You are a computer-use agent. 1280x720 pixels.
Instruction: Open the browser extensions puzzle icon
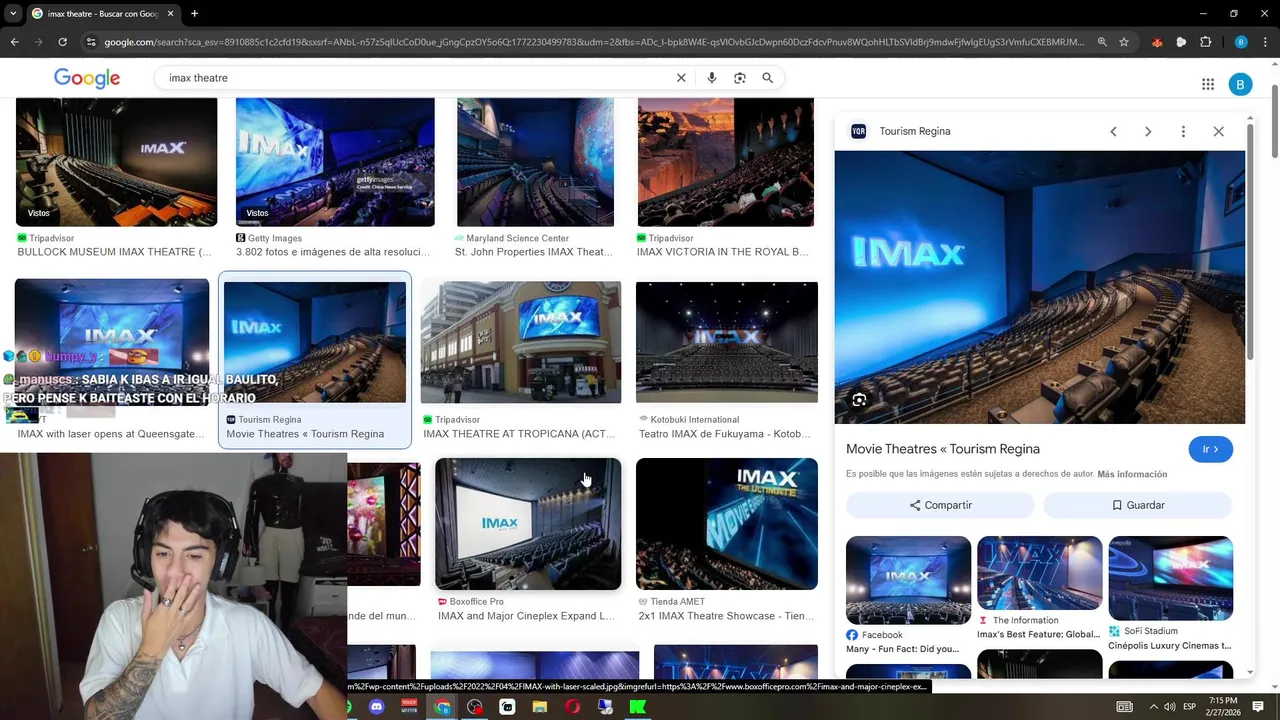tap(1205, 42)
